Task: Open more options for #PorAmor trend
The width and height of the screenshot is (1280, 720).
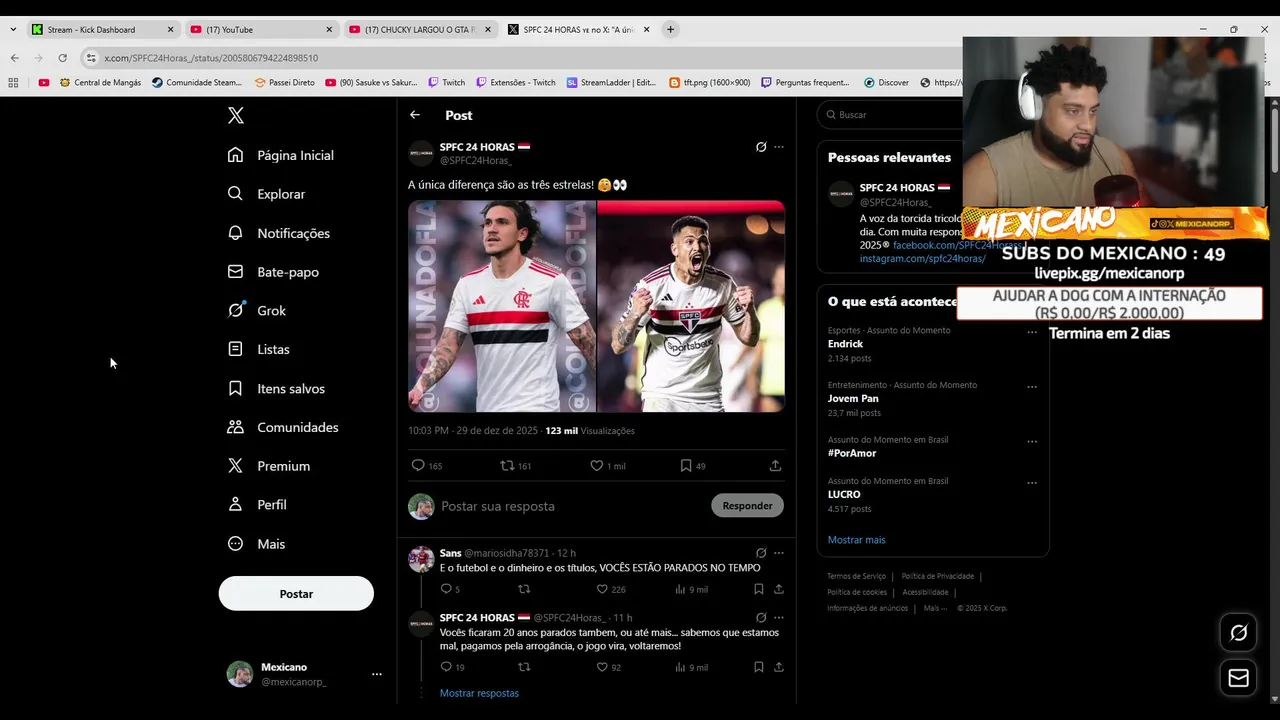Action: click(1032, 441)
